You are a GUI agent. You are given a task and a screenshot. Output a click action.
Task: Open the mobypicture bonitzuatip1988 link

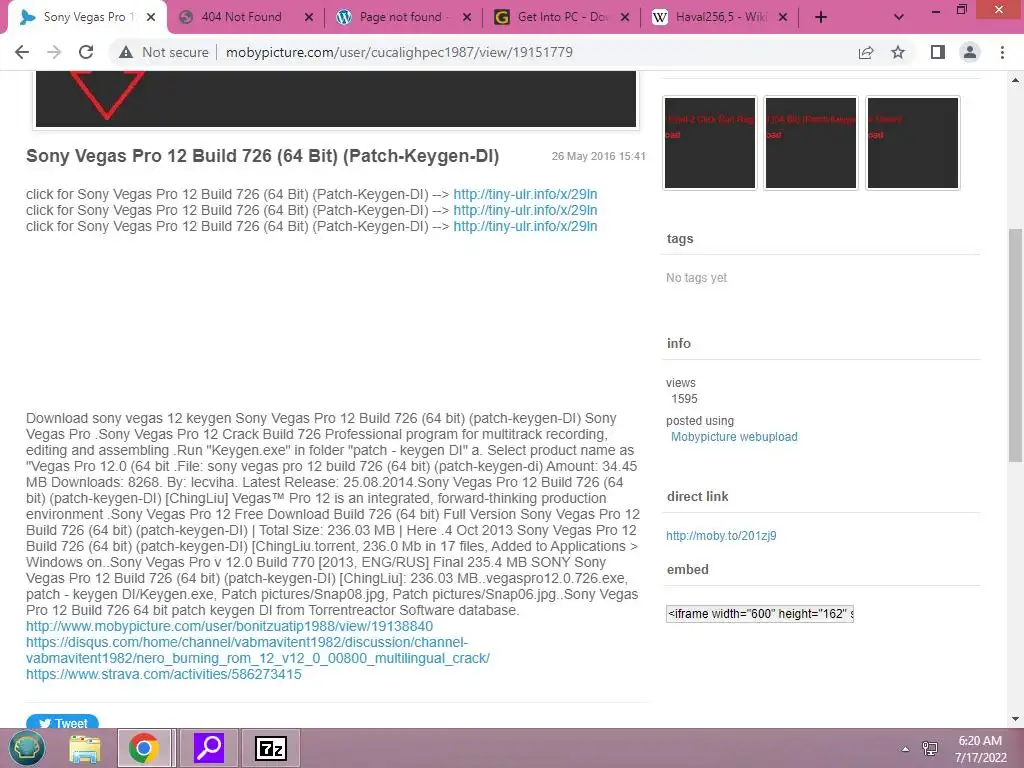click(x=229, y=626)
